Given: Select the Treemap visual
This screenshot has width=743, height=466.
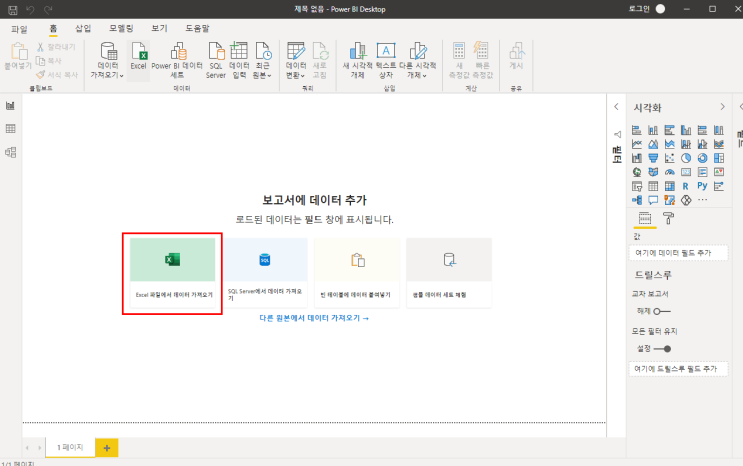Looking at the screenshot, I should coord(719,158).
